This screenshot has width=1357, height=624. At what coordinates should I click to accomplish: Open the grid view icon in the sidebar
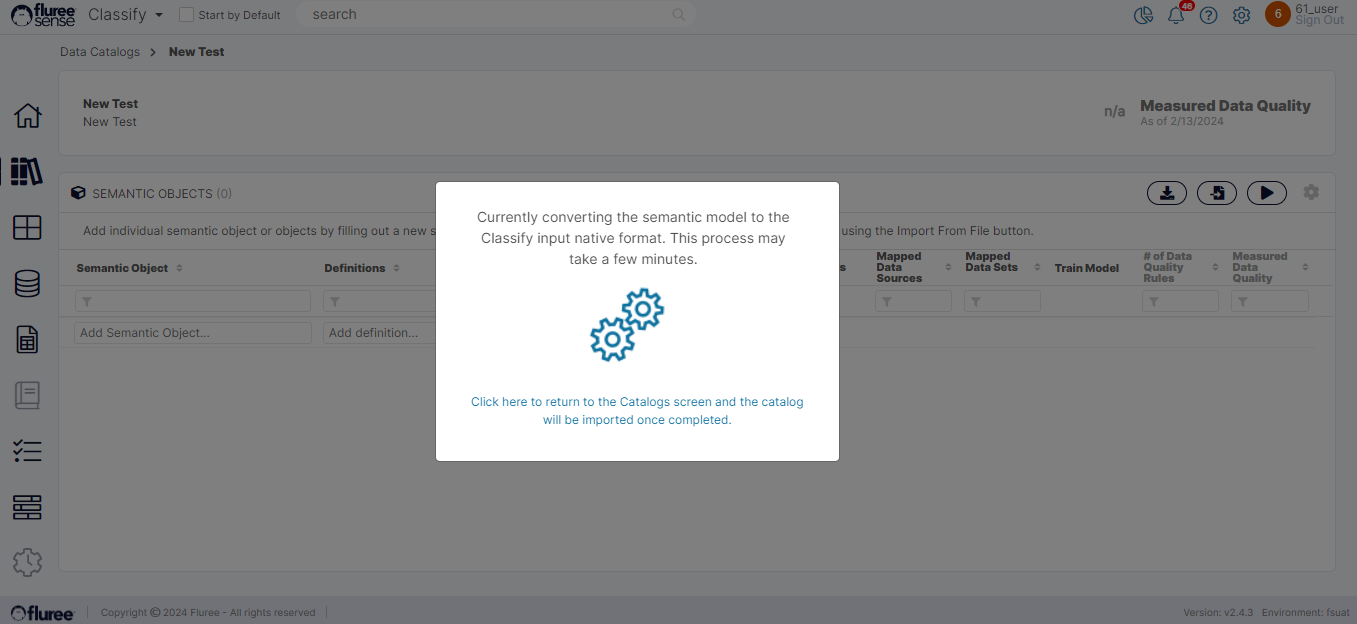tap(27, 228)
